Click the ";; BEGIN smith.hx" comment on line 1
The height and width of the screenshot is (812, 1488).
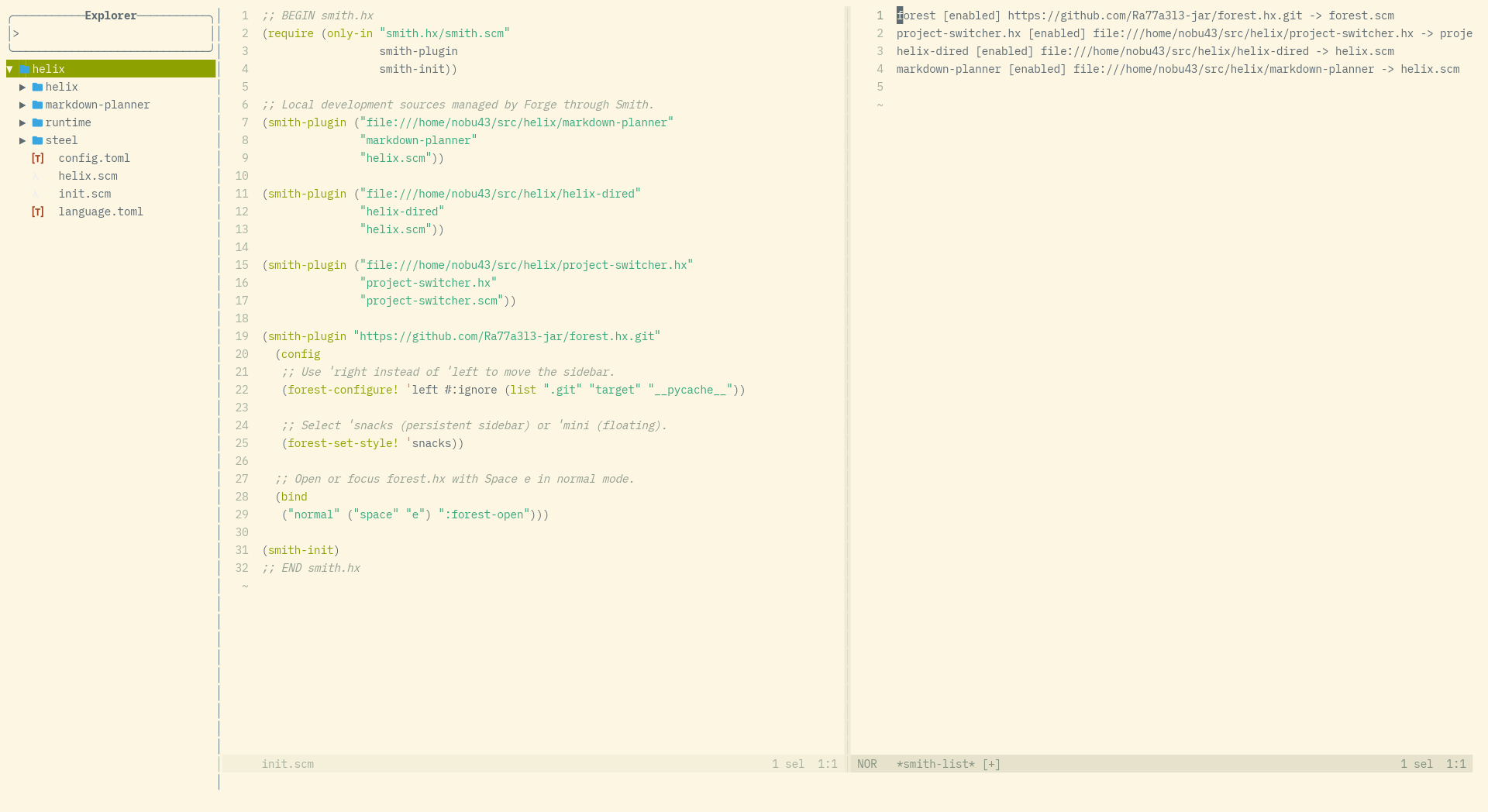(x=318, y=15)
